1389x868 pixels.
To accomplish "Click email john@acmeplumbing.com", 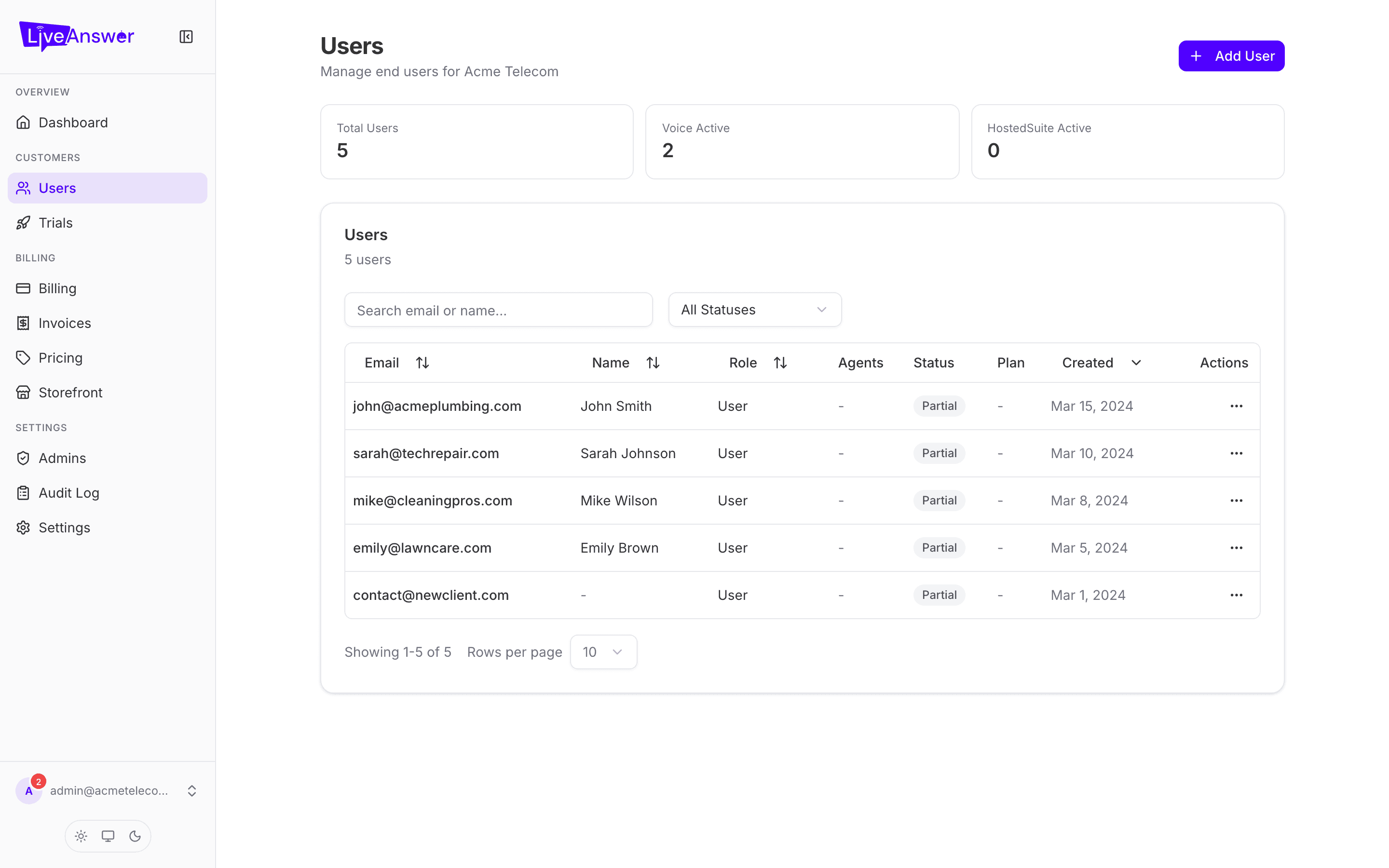I will point(437,406).
